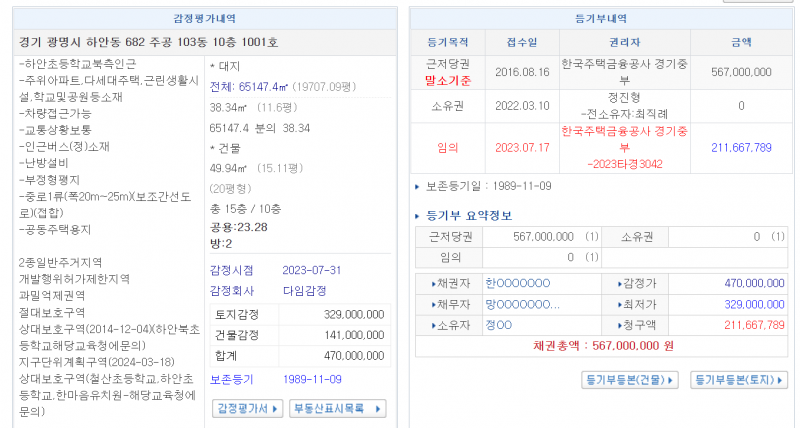Click the 금액 column header
Screen dimensions: 800x428
(x=741, y=42)
